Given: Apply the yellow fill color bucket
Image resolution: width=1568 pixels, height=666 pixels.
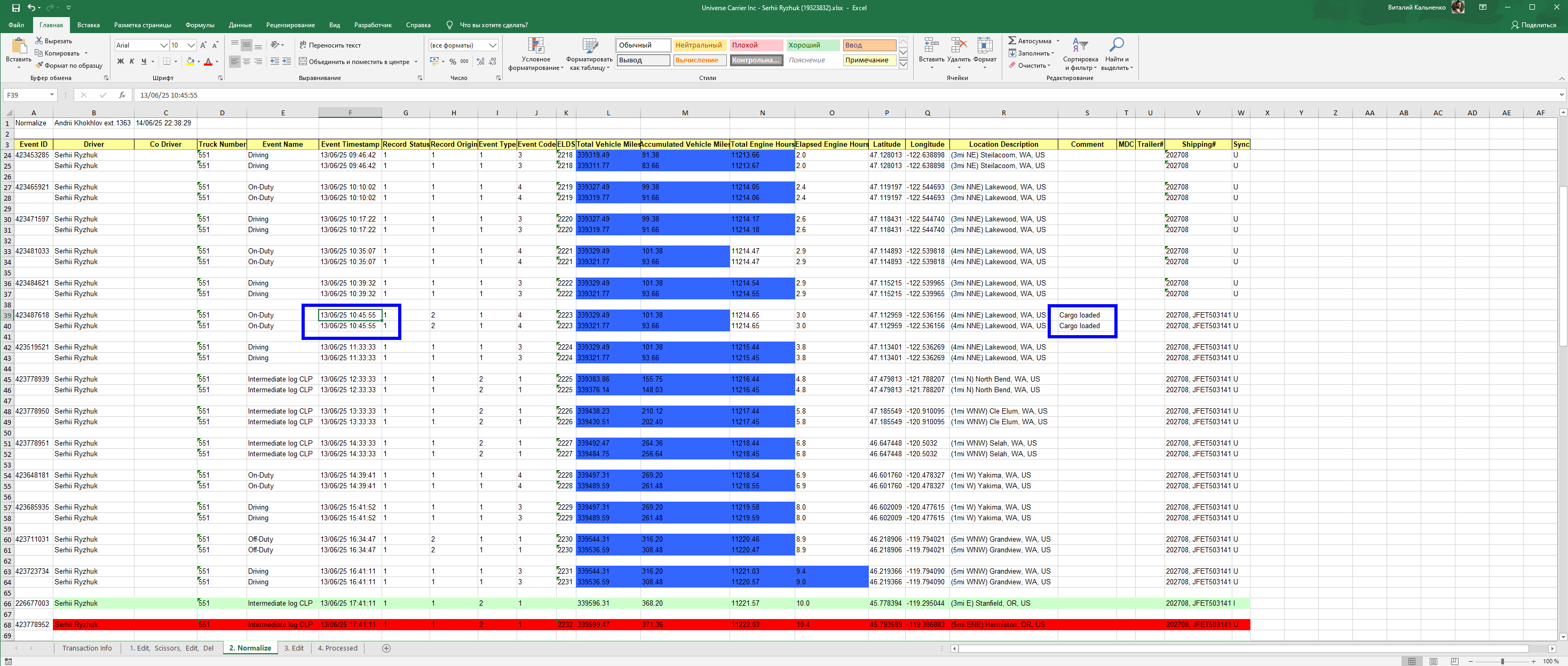Looking at the screenshot, I should click(x=190, y=61).
